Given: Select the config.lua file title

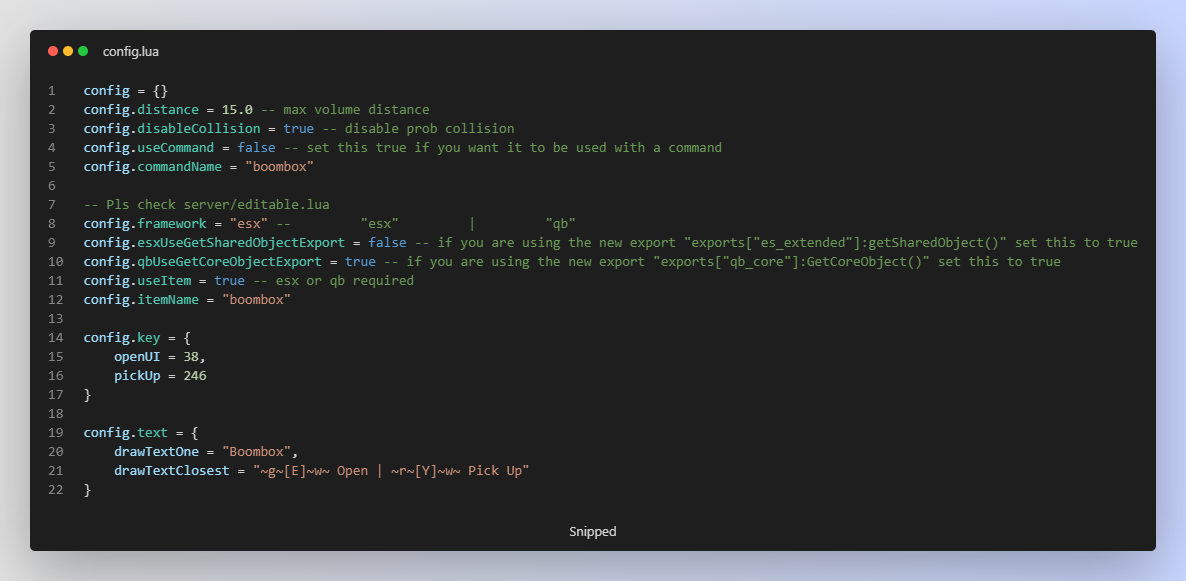Looking at the screenshot, I should click(x=130, y=51).
